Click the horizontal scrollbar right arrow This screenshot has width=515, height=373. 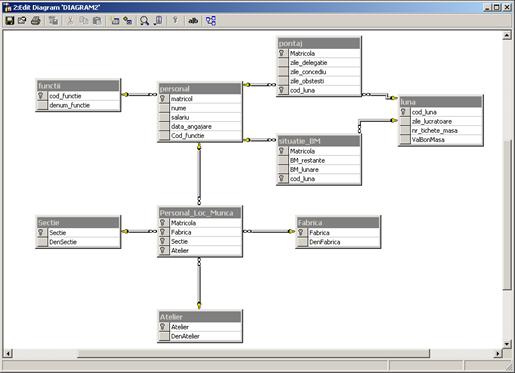498,353
